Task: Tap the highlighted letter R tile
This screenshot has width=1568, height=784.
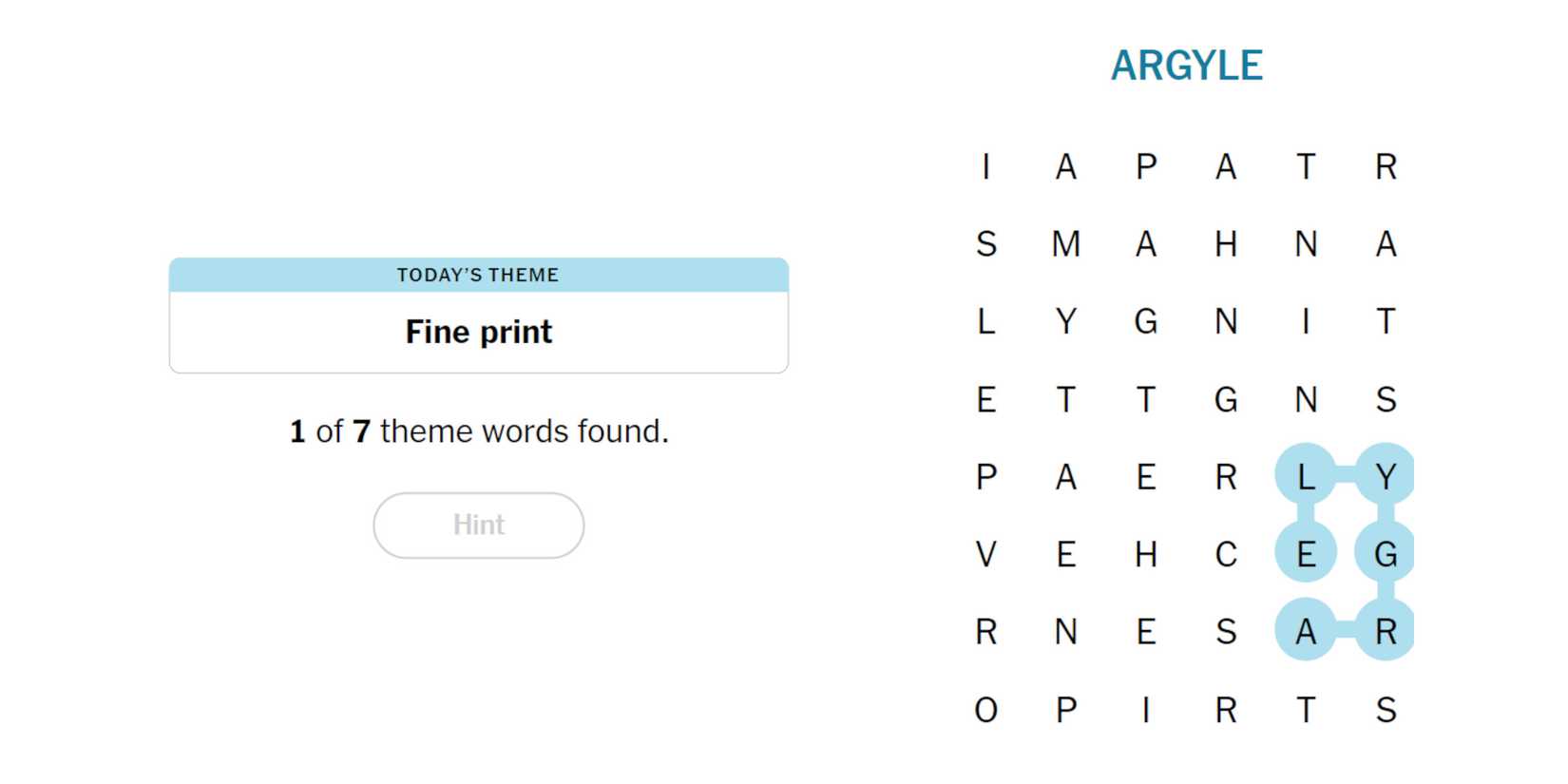Action: pos(1386,632)
